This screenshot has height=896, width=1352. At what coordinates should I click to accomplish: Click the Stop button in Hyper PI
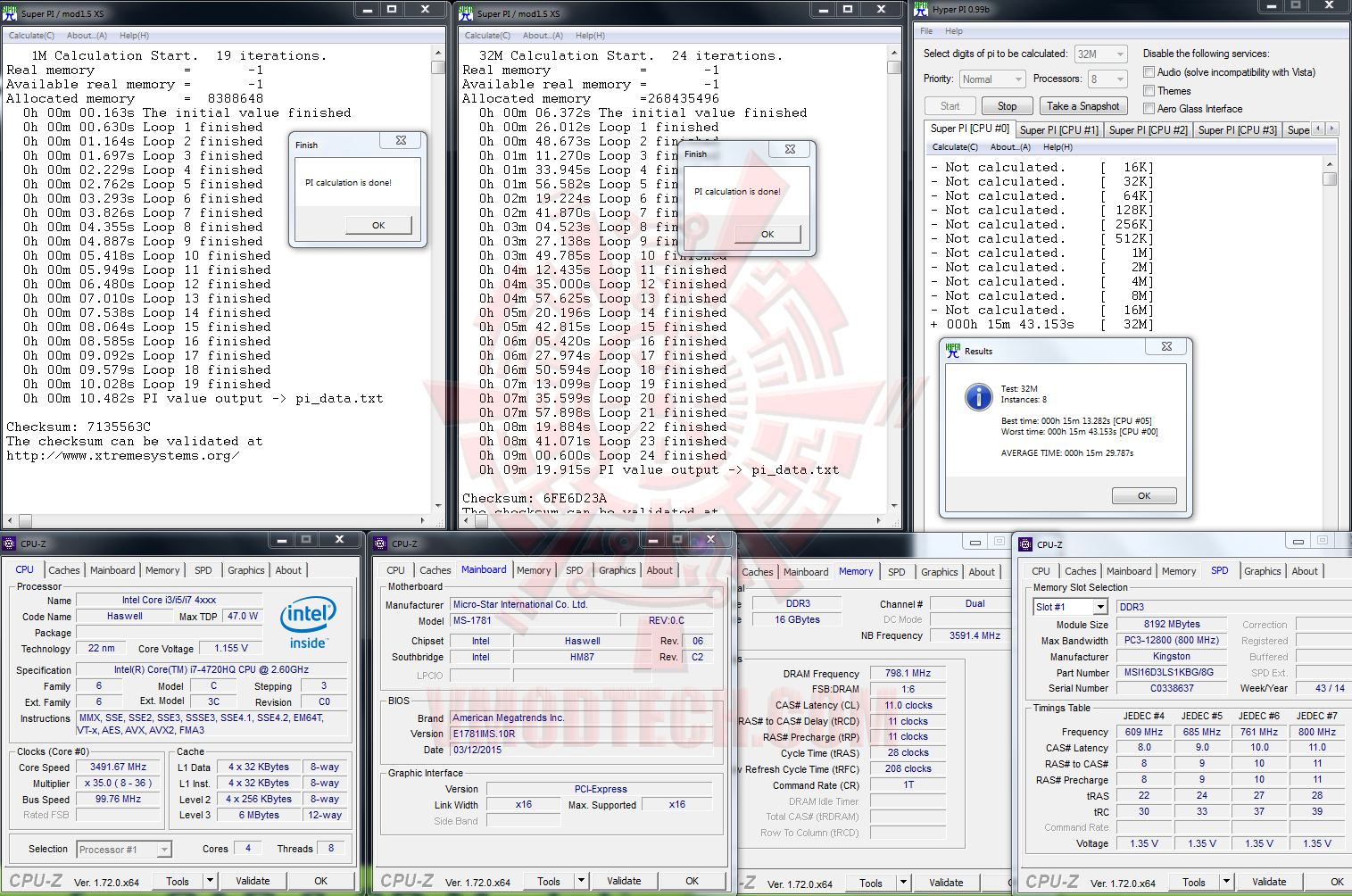click(x=1008, y=106)
